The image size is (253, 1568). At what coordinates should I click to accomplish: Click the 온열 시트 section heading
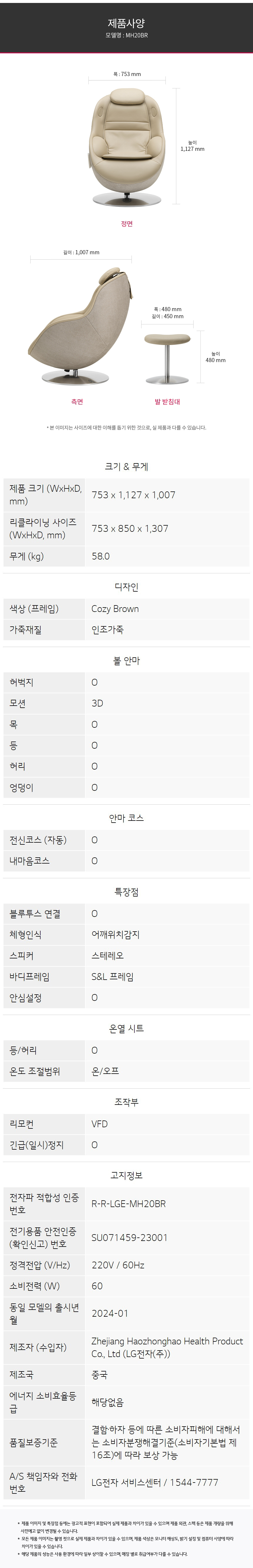click(x=126, y=1029)
